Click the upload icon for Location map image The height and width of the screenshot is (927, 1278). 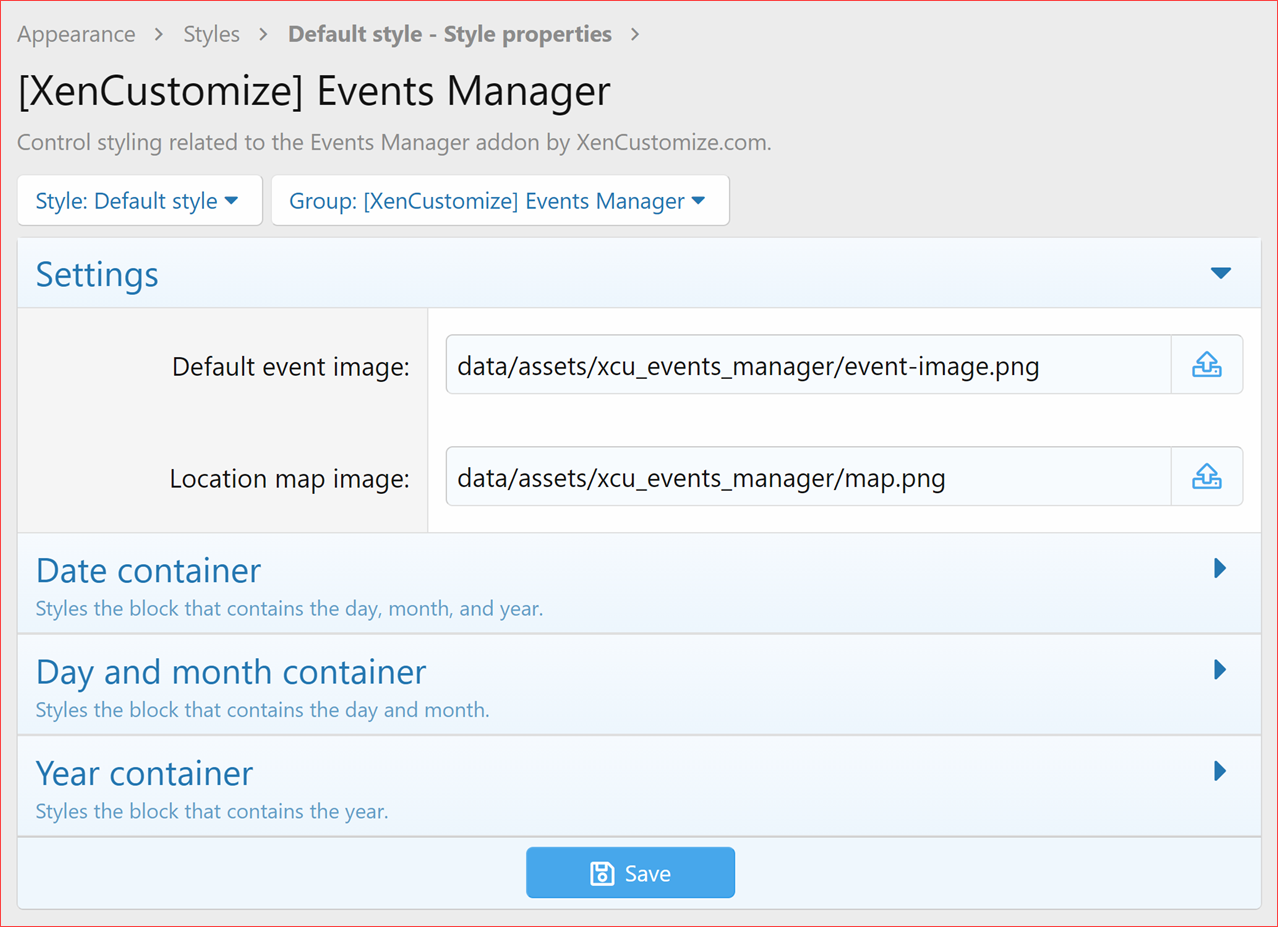(1206, 477)
